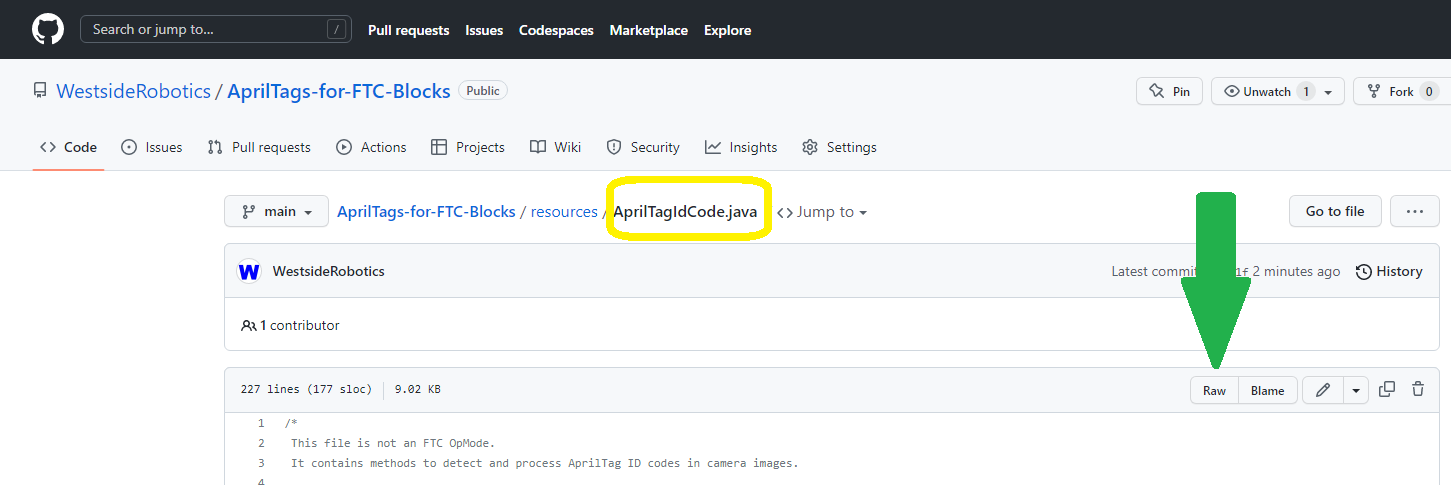Click line number 1 in the code
Image resolution: width=1451 pixels, height=485 pixels.
click(261, 423)
